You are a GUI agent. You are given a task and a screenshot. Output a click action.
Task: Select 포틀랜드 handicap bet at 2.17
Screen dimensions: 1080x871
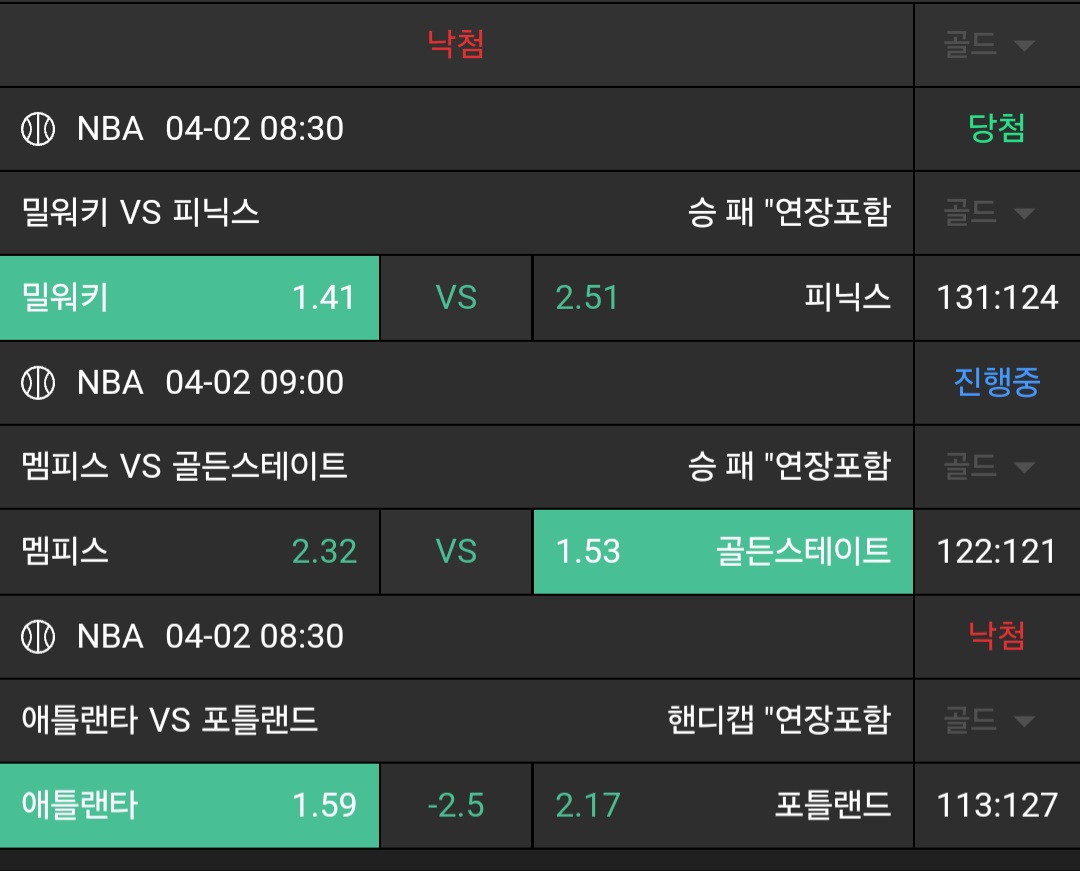click(x=722, y=806)
